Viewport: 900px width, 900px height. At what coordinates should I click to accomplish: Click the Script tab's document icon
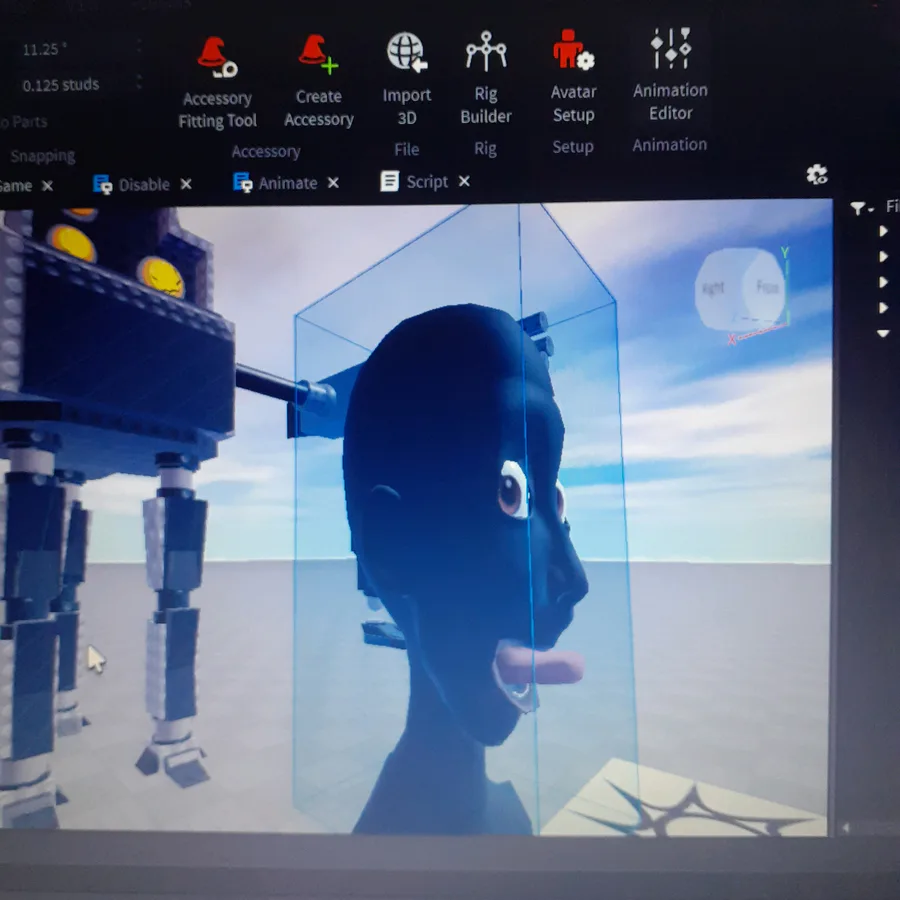[x=390, y=181]
